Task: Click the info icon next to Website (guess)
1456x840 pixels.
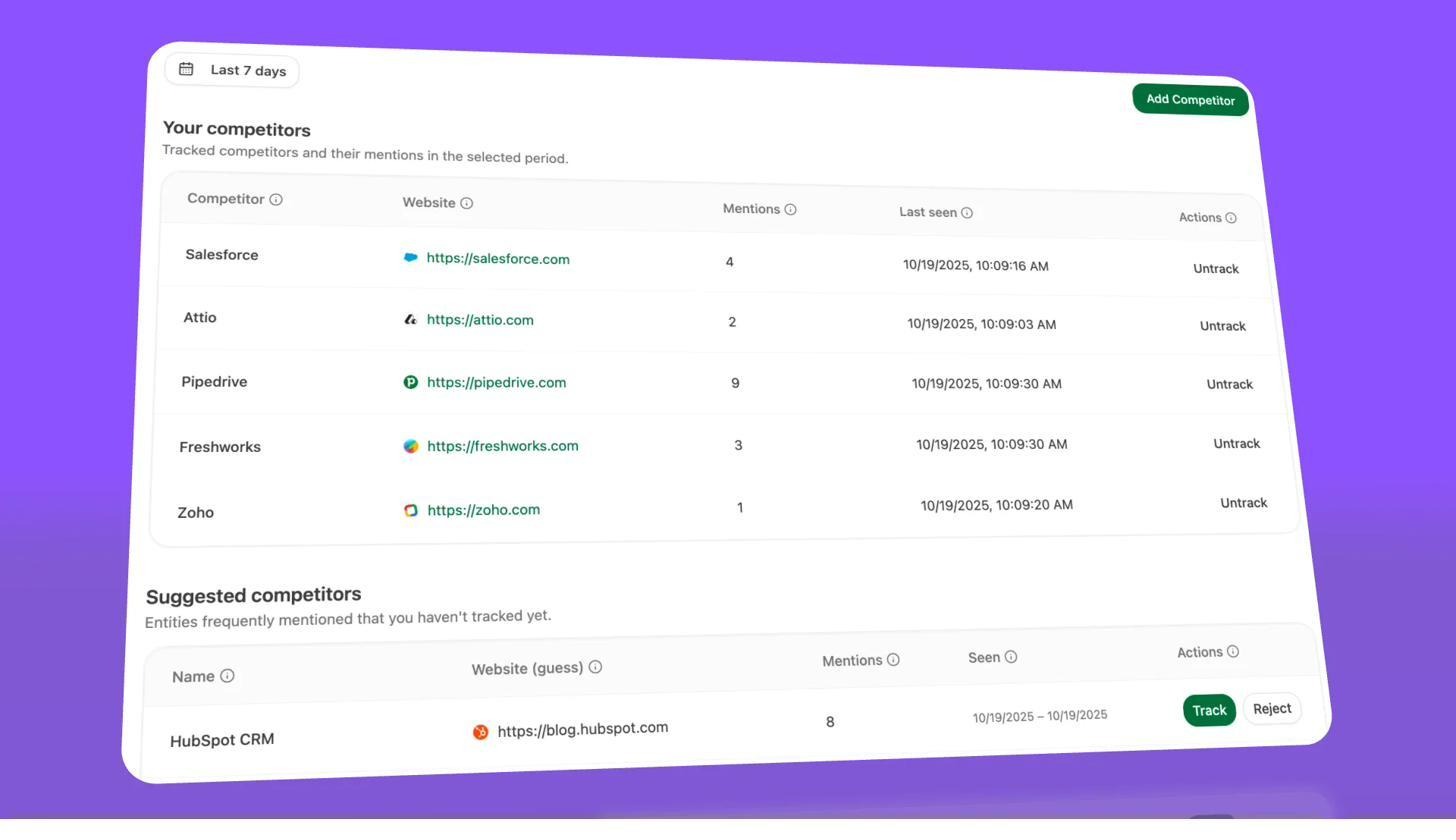Action: pos(595,666)
